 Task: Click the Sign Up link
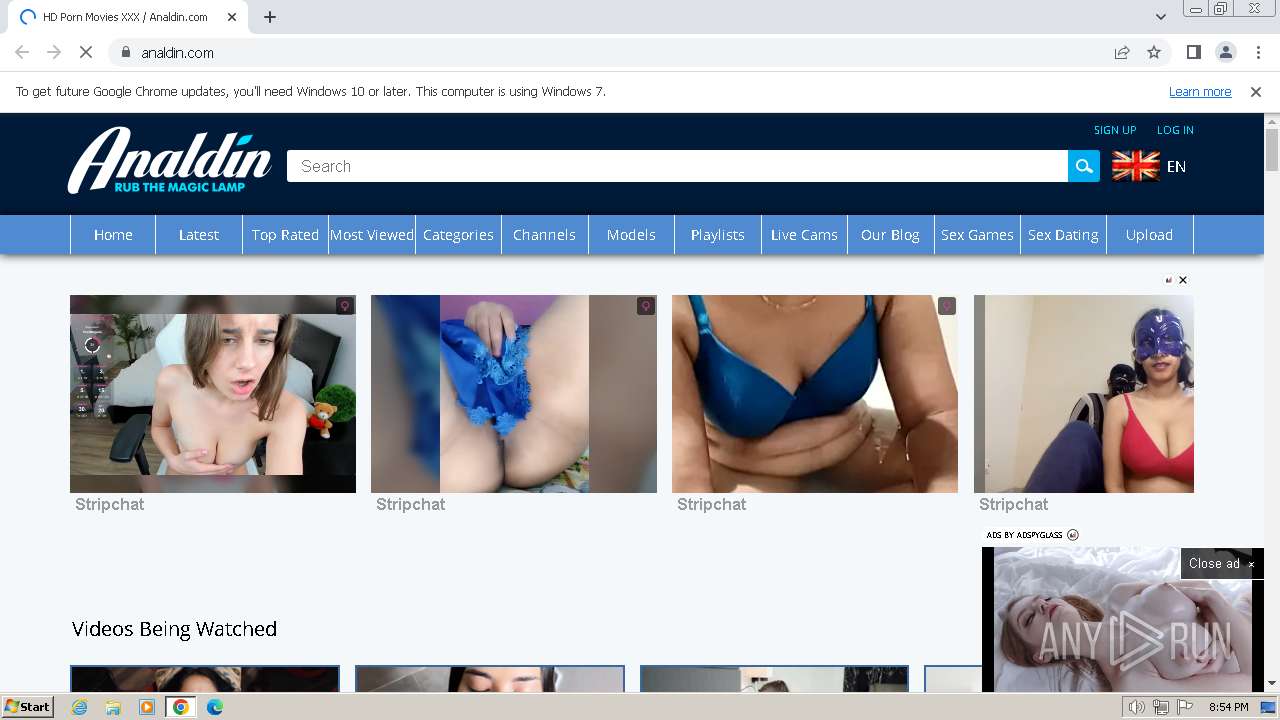click(1115, 130)
